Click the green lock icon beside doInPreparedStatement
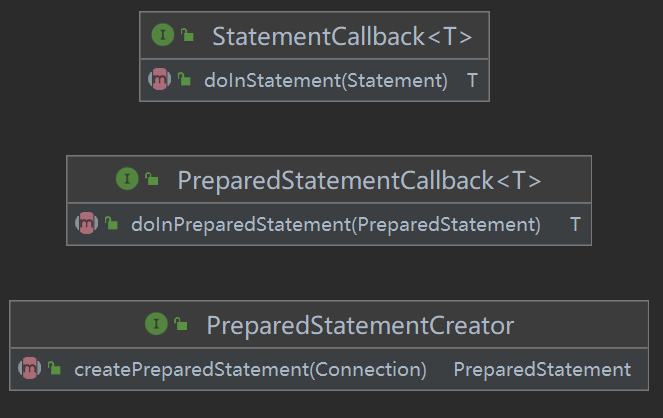Viewport: 663px width, 418px height. pos(112,225)
